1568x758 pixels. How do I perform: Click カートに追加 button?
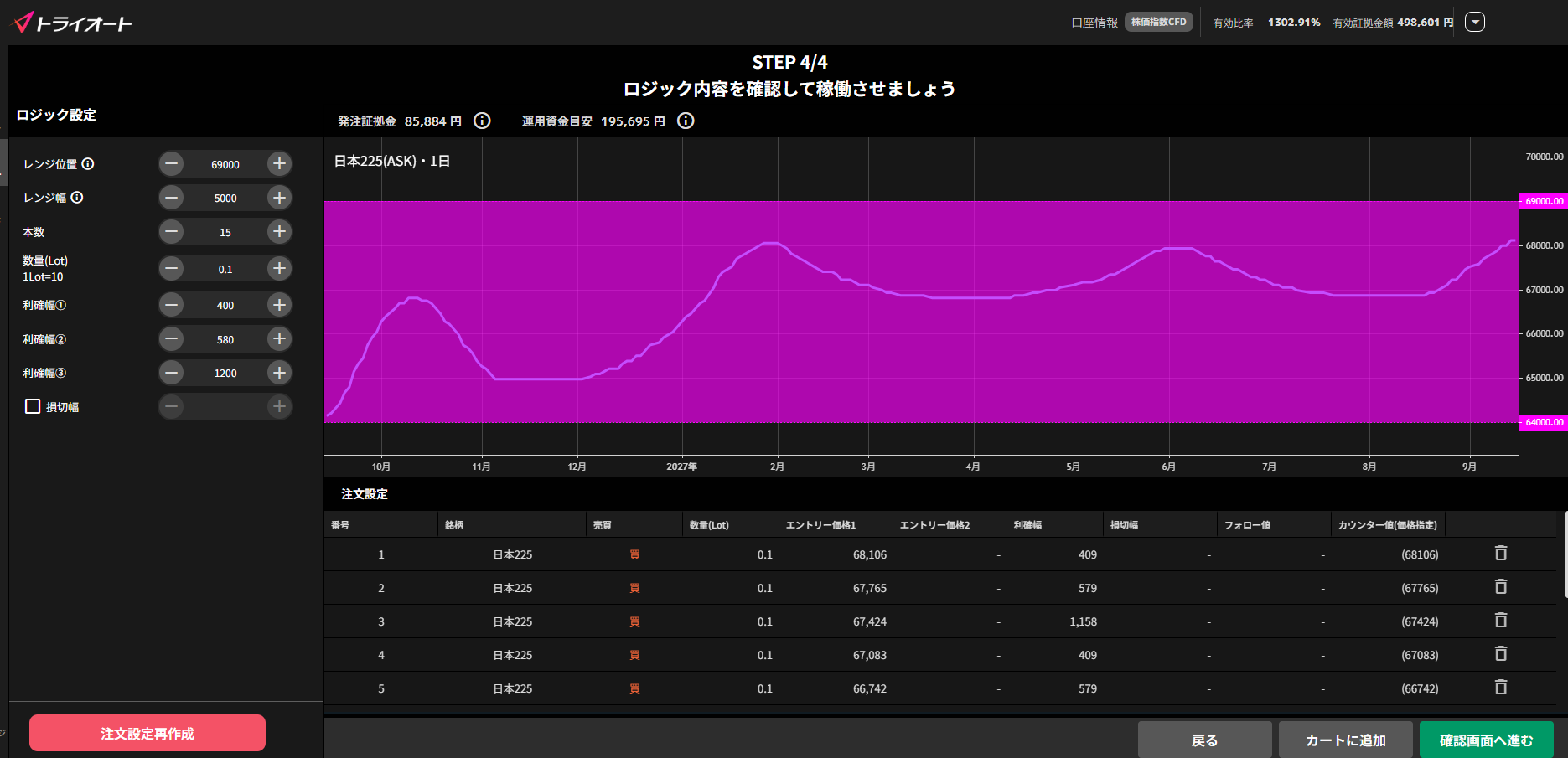[1346, 740]
